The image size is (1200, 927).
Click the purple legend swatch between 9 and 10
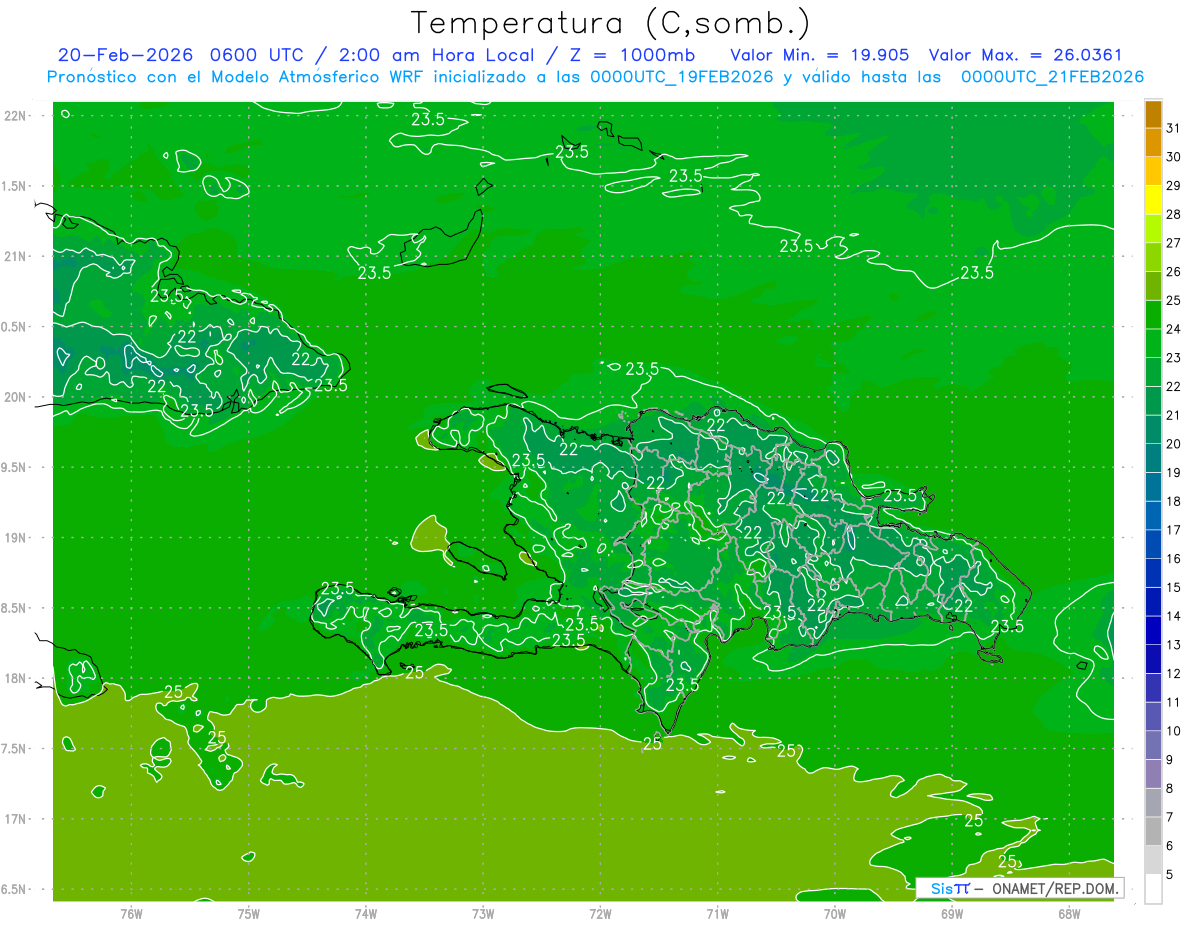pos(1153,745)
